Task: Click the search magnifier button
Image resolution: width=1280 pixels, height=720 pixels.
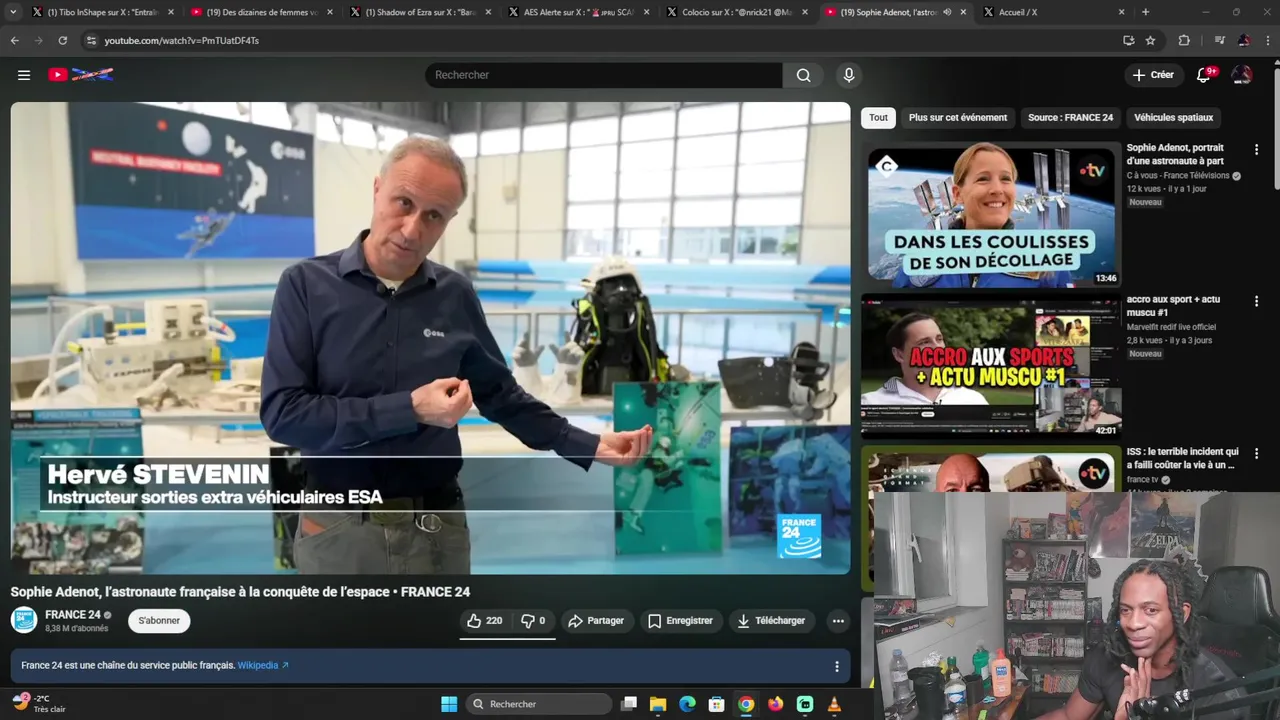Action: click(804, 75)
